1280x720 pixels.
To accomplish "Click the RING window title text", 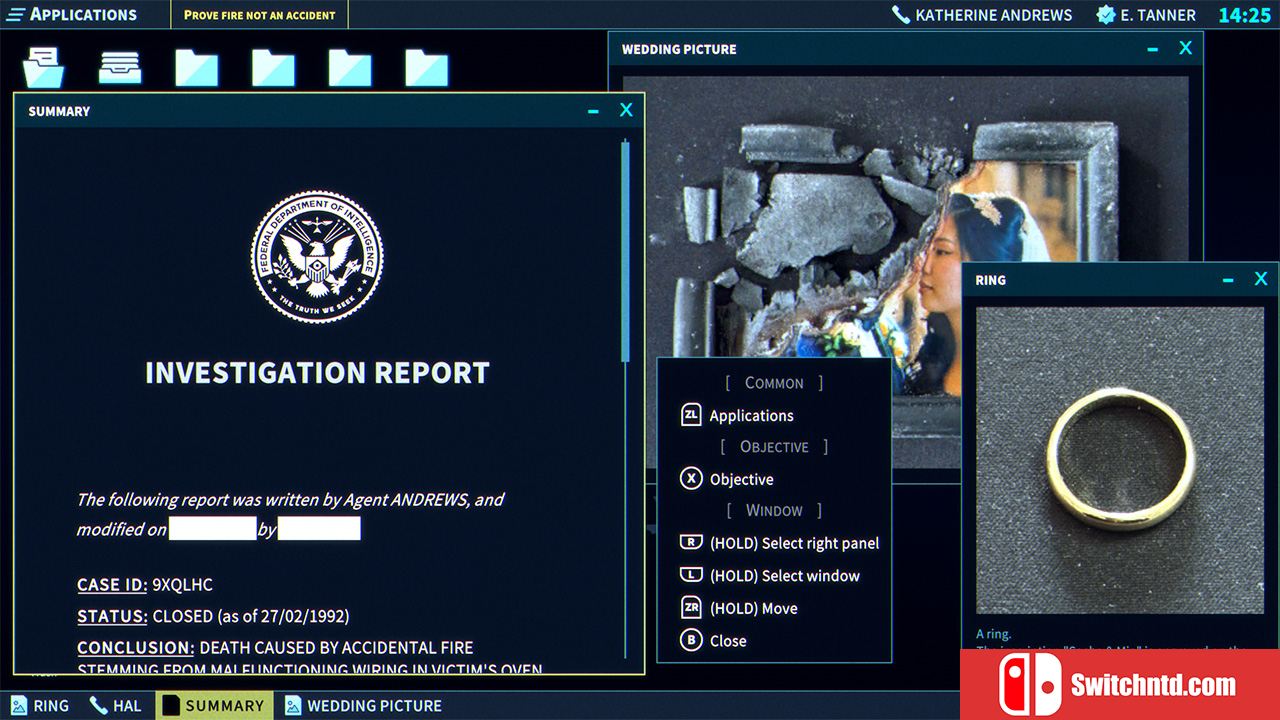I will (x=991, y=280).
